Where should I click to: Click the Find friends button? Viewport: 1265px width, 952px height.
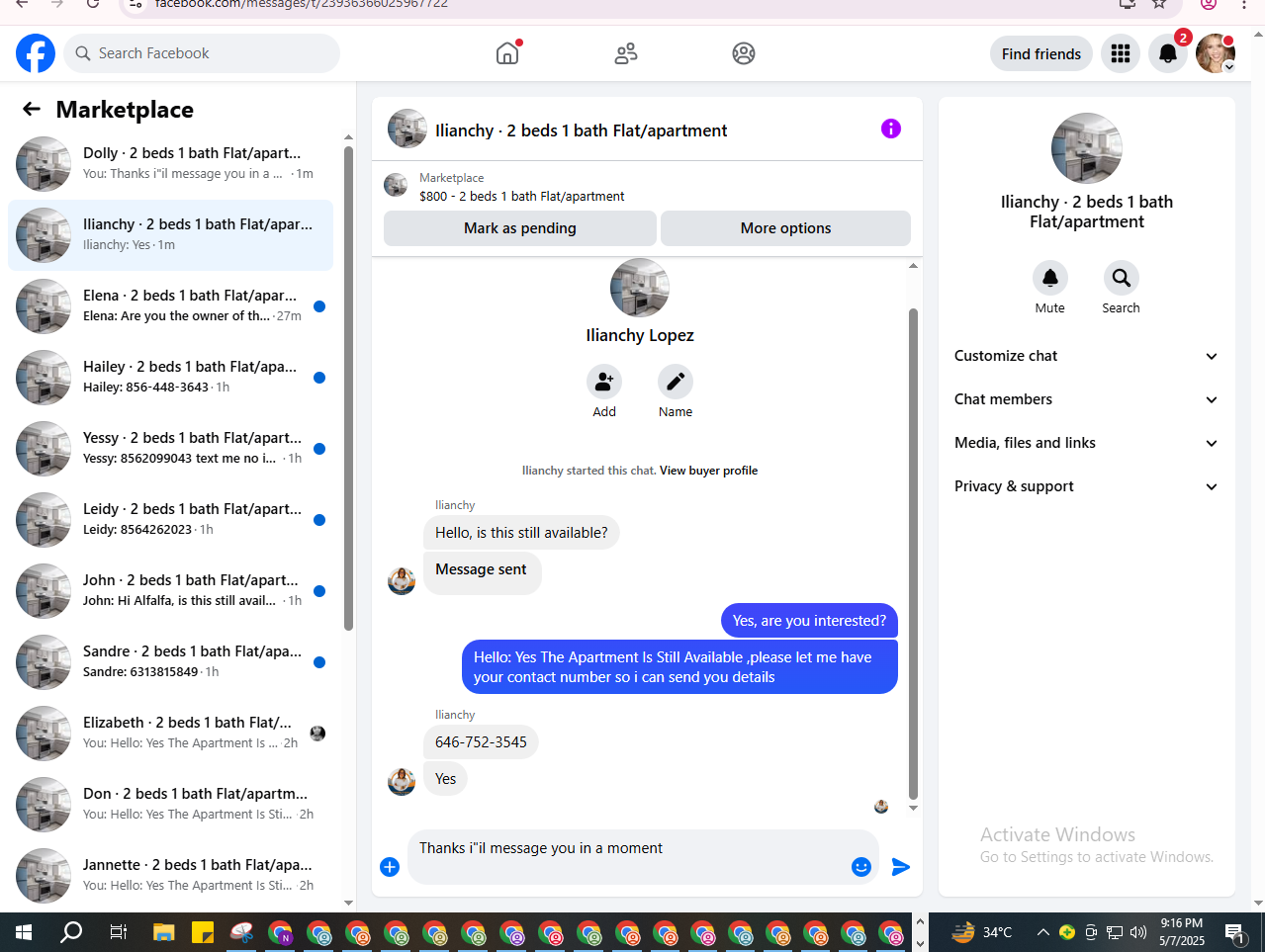[x=1041, y=53]
